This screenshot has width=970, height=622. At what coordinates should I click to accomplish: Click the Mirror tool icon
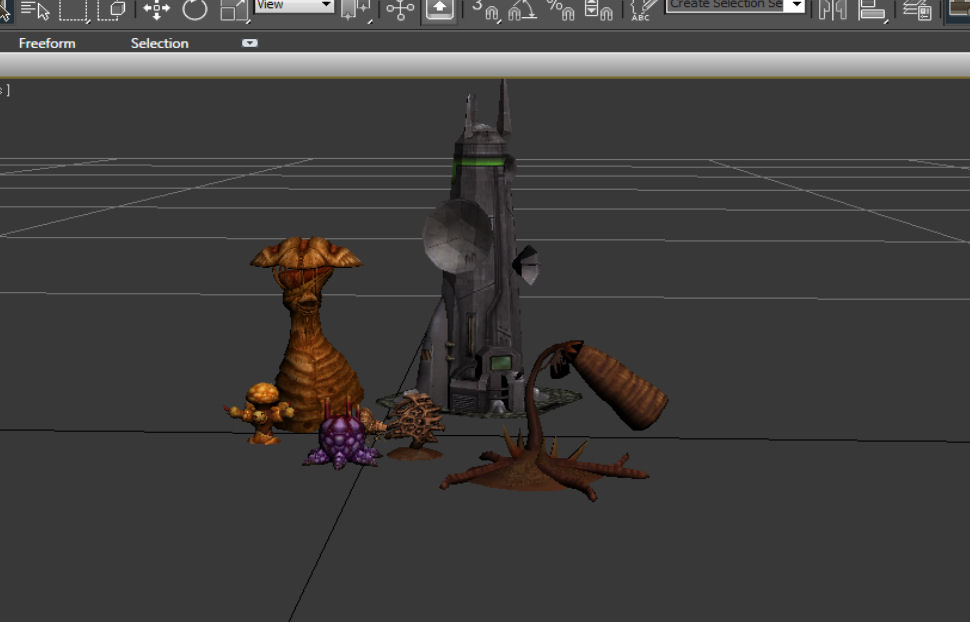832,10
